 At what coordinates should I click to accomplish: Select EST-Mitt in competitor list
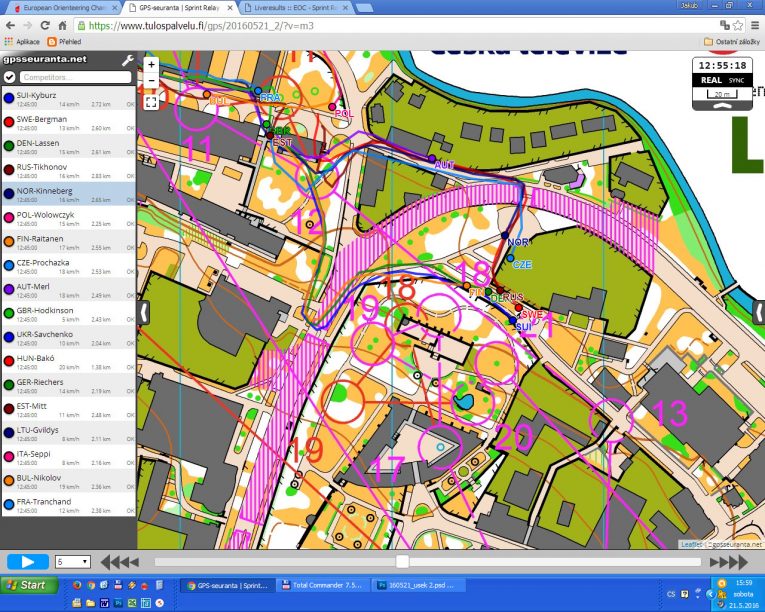pos(68,409)
